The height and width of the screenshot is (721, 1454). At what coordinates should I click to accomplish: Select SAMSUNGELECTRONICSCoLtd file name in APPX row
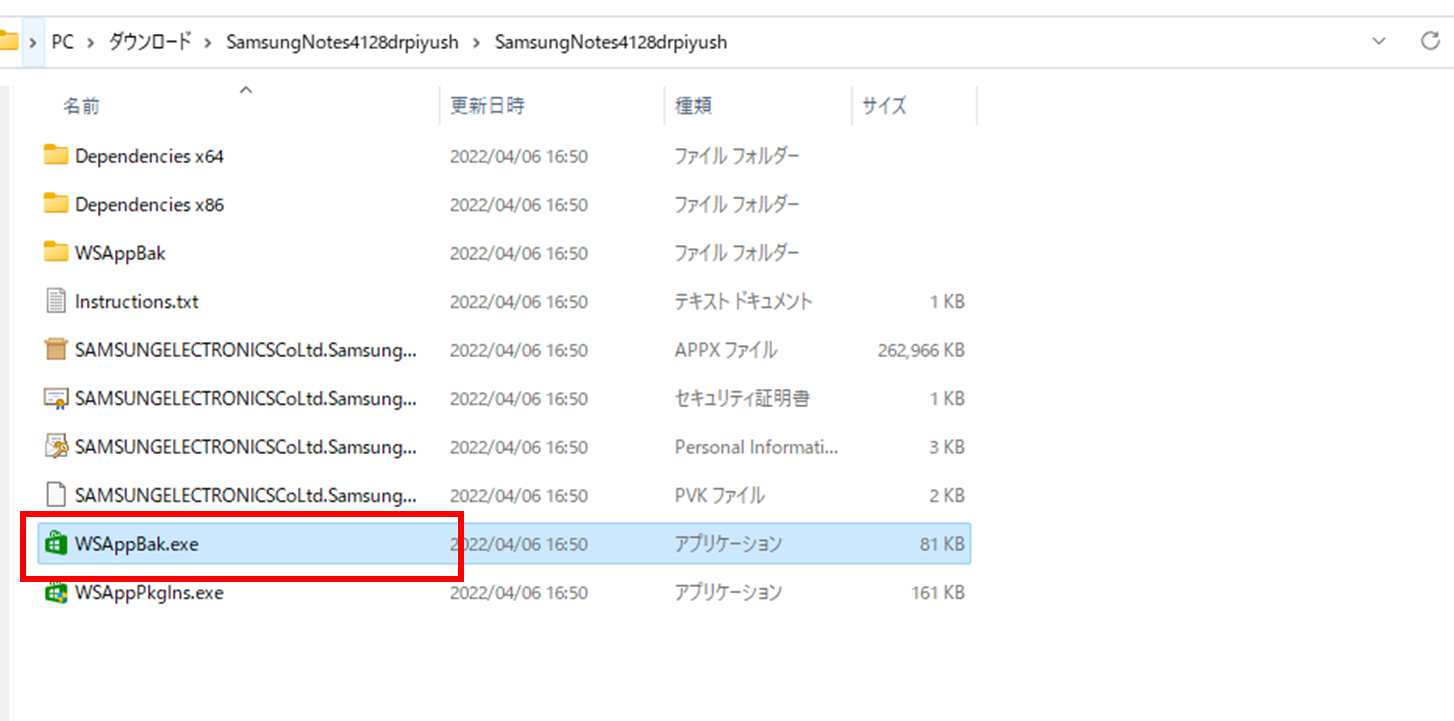tap(245, 350)
